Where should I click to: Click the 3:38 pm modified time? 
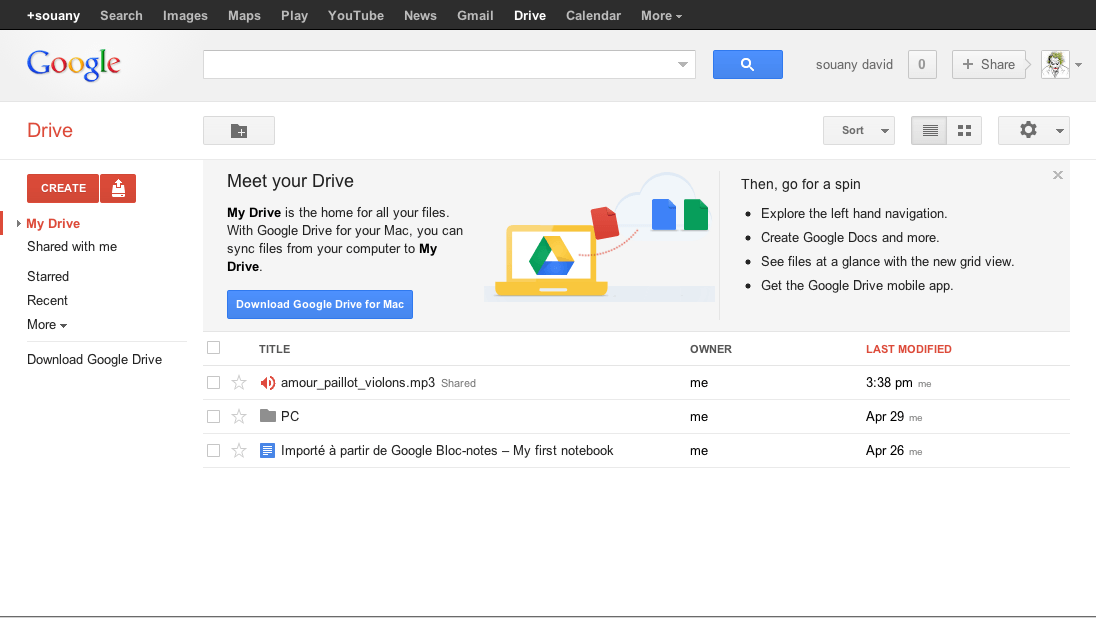[x=889, y=382]
